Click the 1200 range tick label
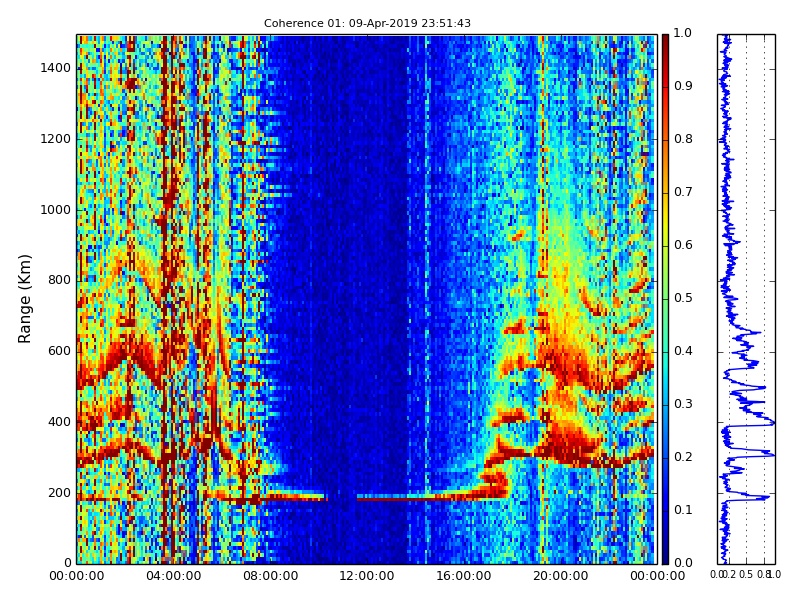The image size is (800, 600). click(x=55, y=139)
